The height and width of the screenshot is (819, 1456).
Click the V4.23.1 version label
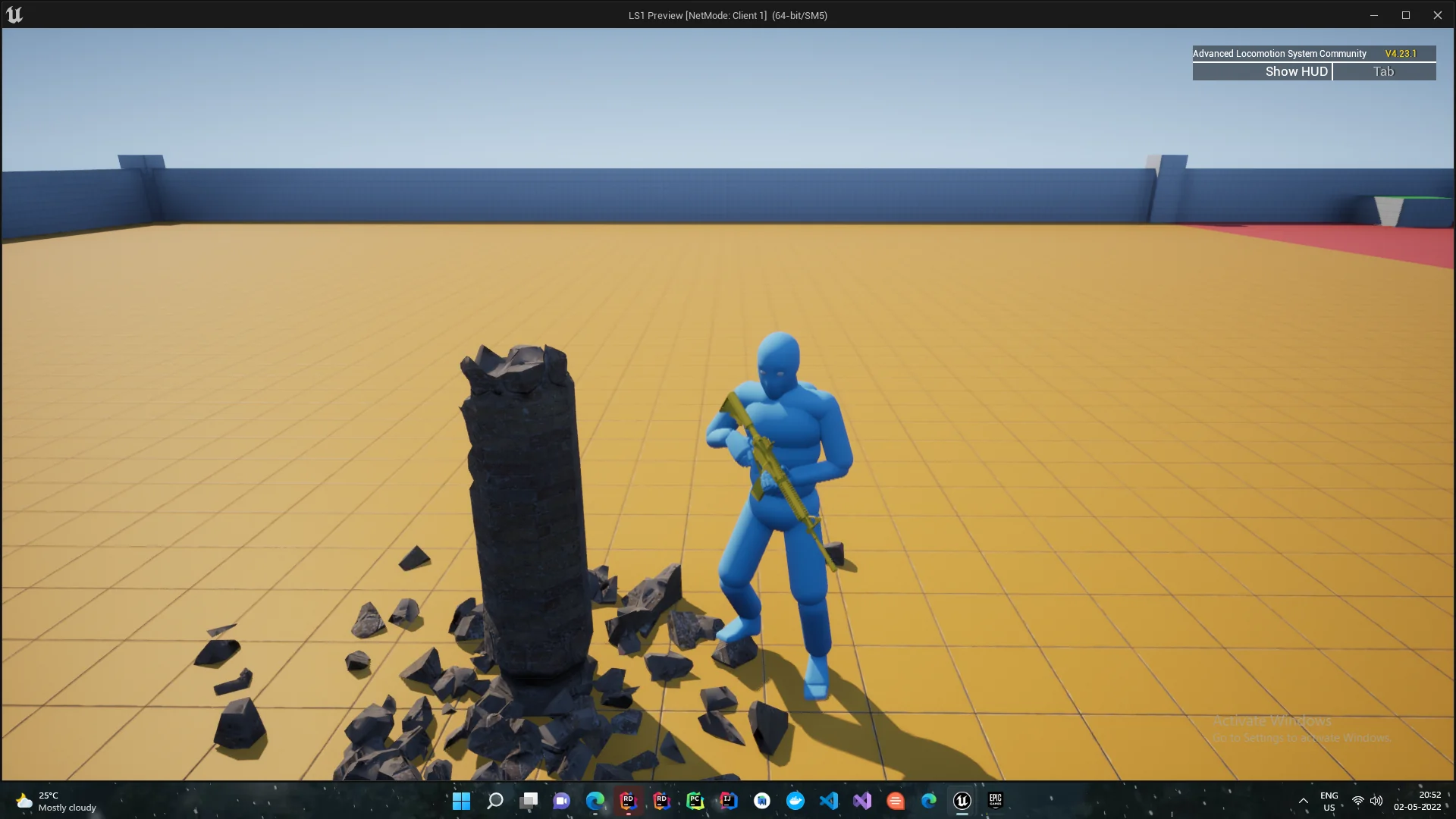click(1401, 54)
